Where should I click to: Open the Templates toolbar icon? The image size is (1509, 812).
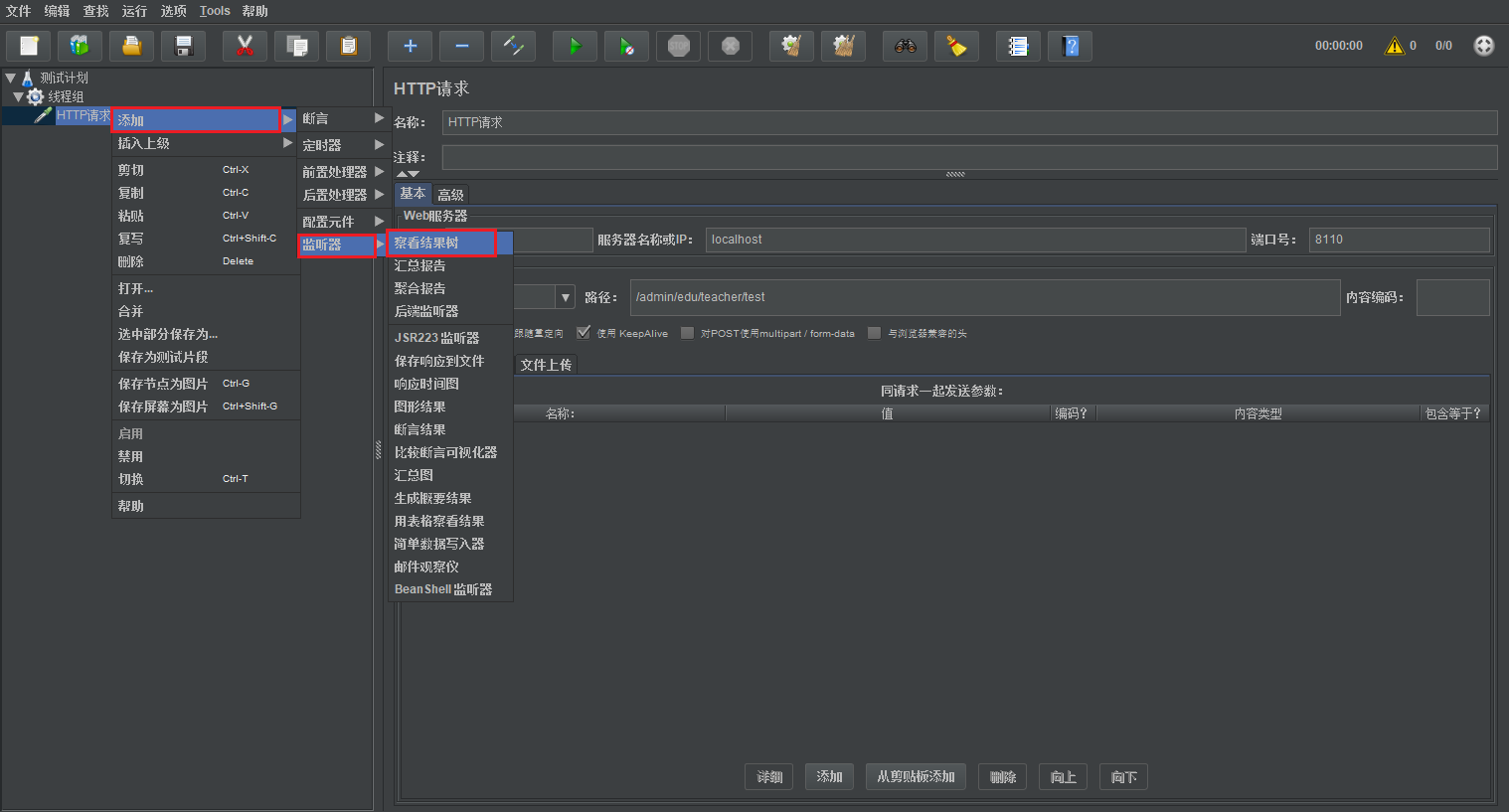(x=80, y=46)
